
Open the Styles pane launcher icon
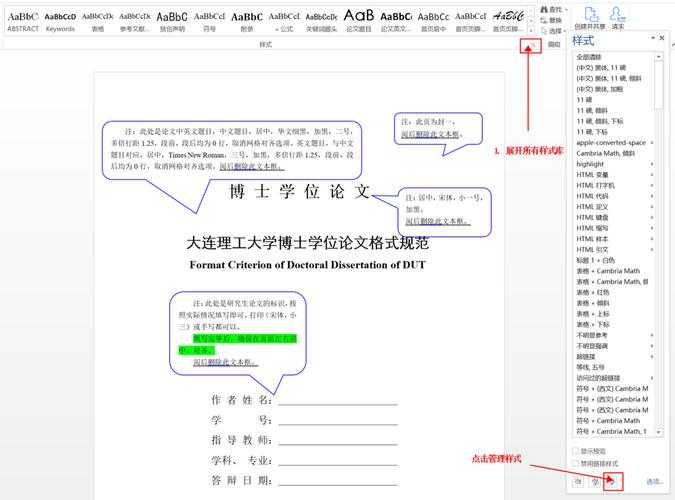pos(533,45)
